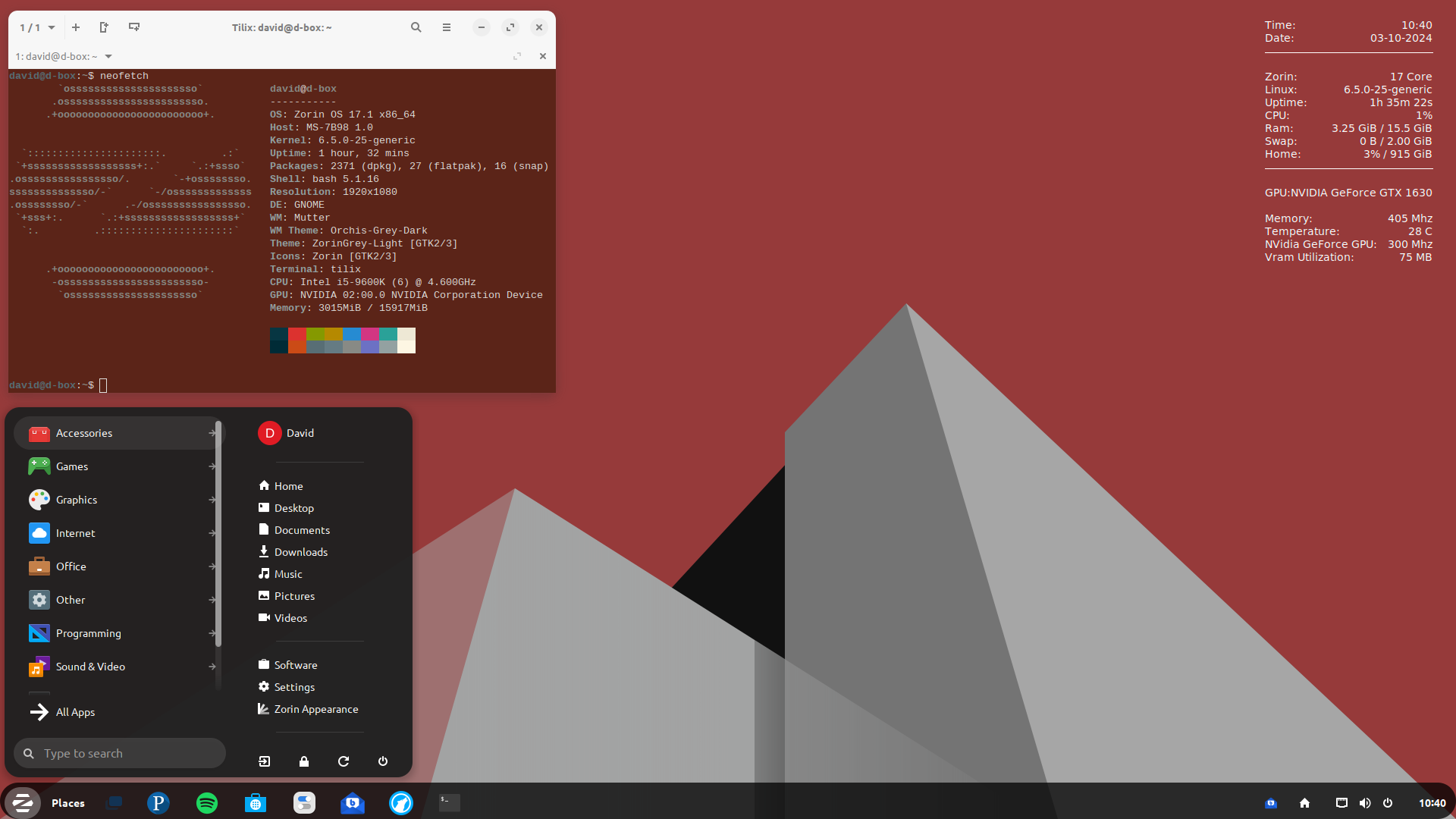Open Documents from the menu
Screen dimensions: 1456x819
[294, 530]
